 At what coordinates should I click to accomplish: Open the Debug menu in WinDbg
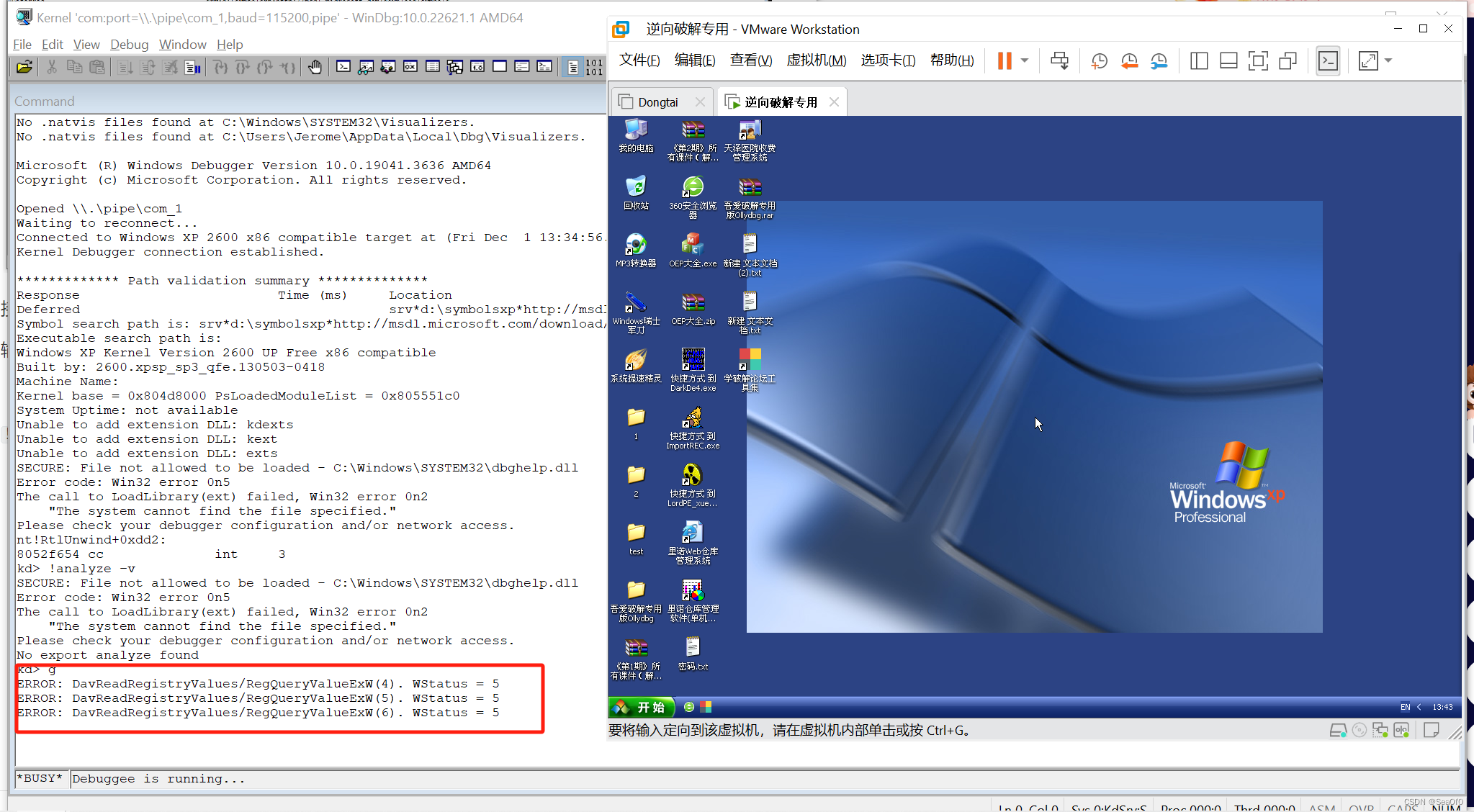[129, 44]
